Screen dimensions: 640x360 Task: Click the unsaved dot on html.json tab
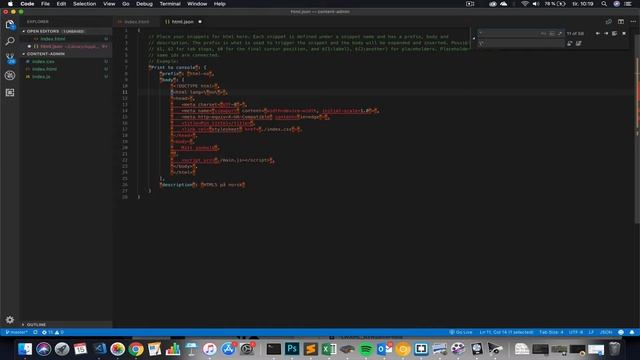coord(200,22)
